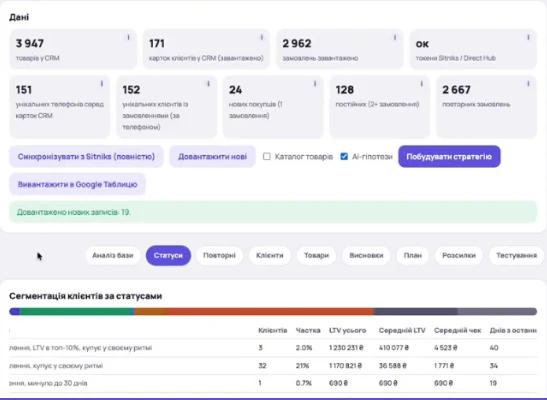This screenshot has width=547, height=400.
Task: Click green segment of status distribution bar
Action: (76, 311)
